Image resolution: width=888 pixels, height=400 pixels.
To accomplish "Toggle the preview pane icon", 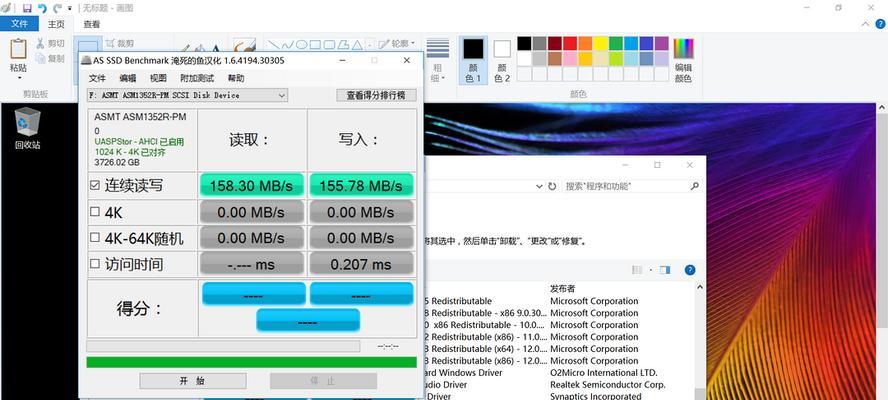I will 665,270.
